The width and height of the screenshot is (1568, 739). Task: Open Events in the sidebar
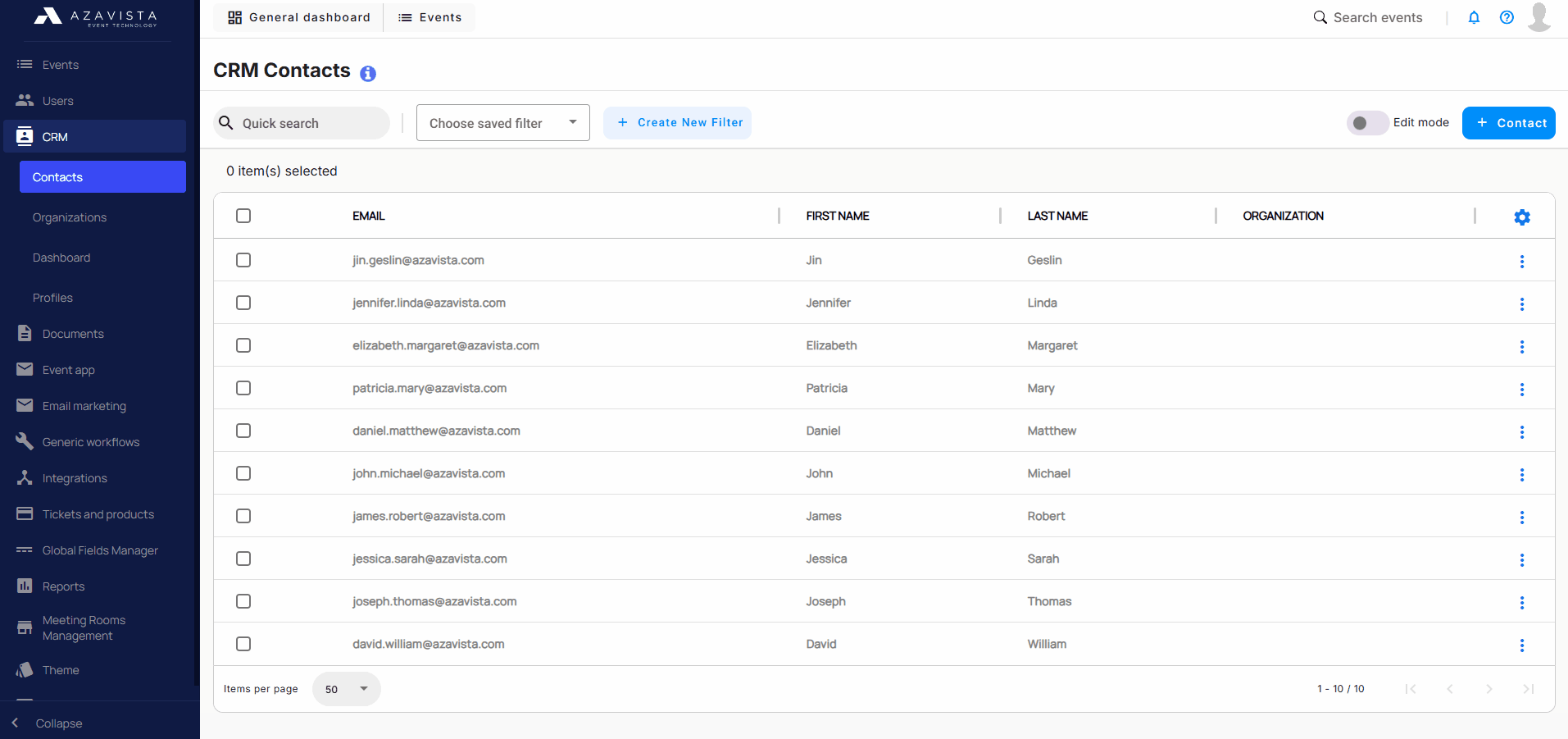point(94,65)
